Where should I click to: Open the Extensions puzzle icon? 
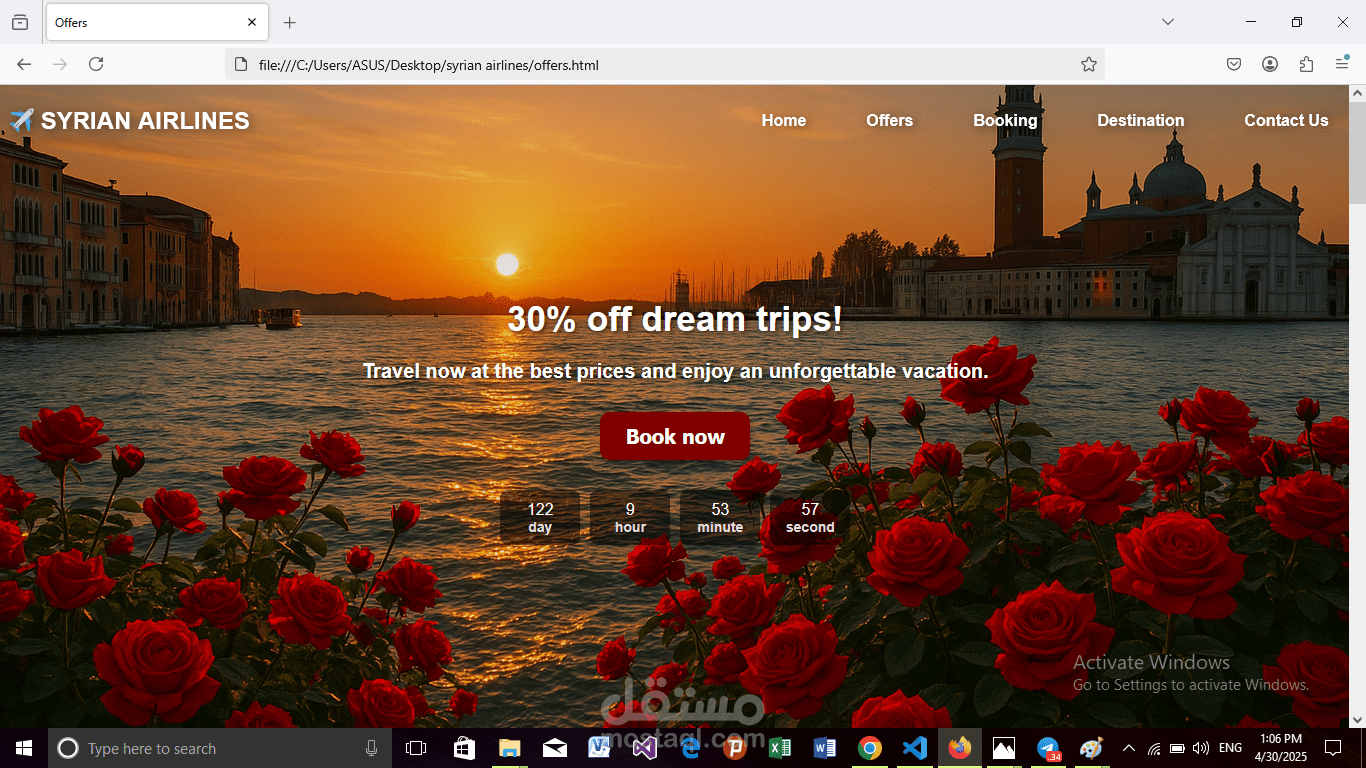click(1306, 64)
